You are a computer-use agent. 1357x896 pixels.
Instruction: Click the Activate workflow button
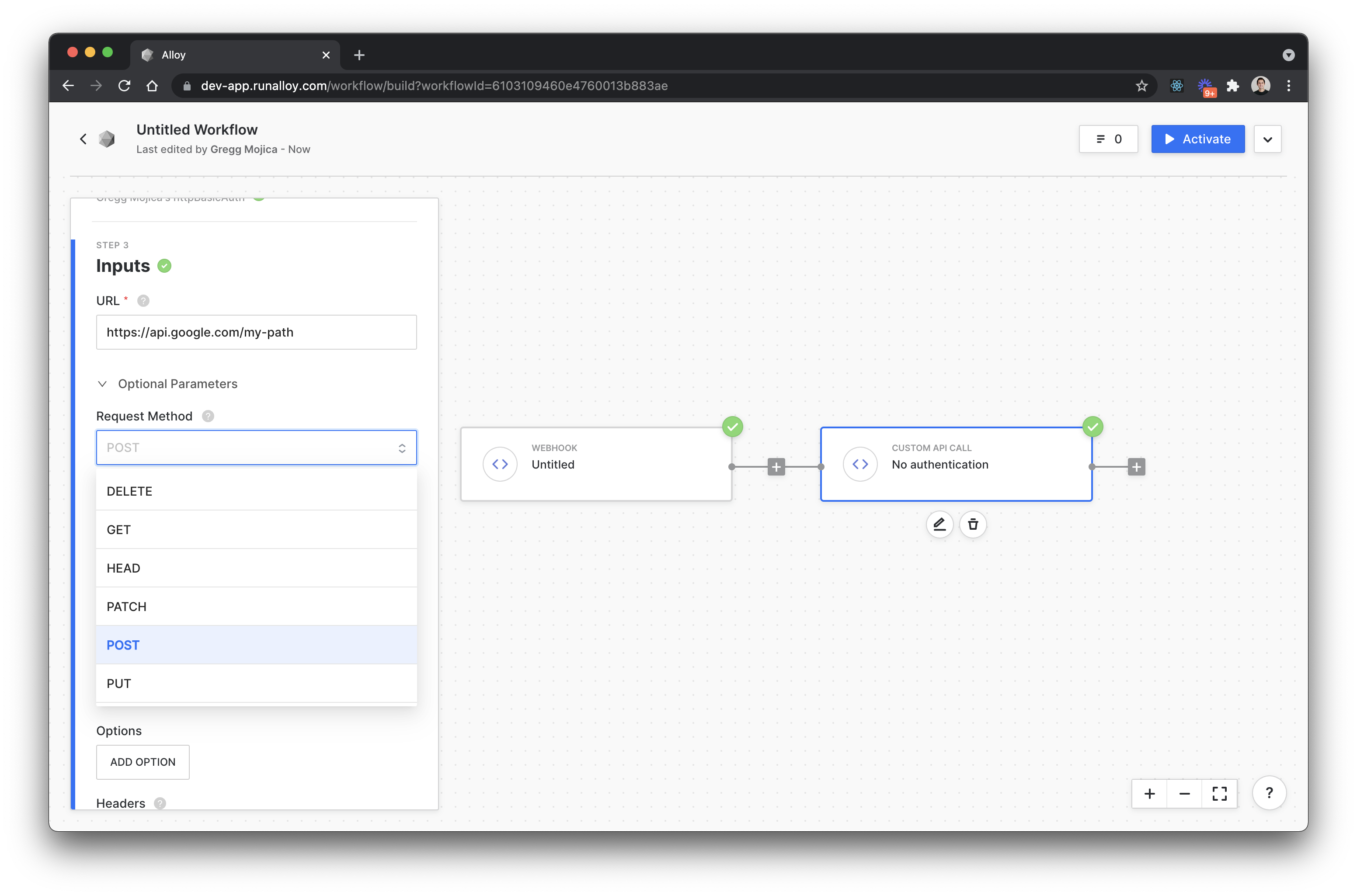(x=1197, y=139)
